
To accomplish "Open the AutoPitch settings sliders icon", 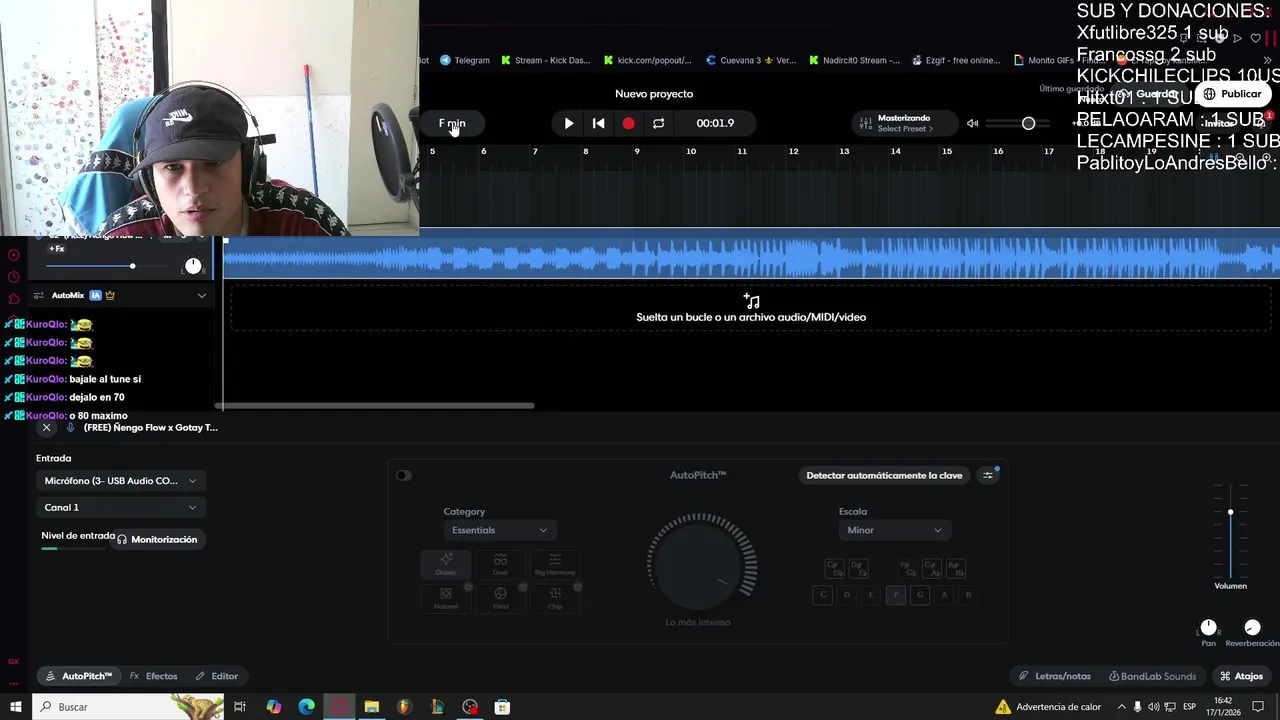I will (x=988, y=475).
